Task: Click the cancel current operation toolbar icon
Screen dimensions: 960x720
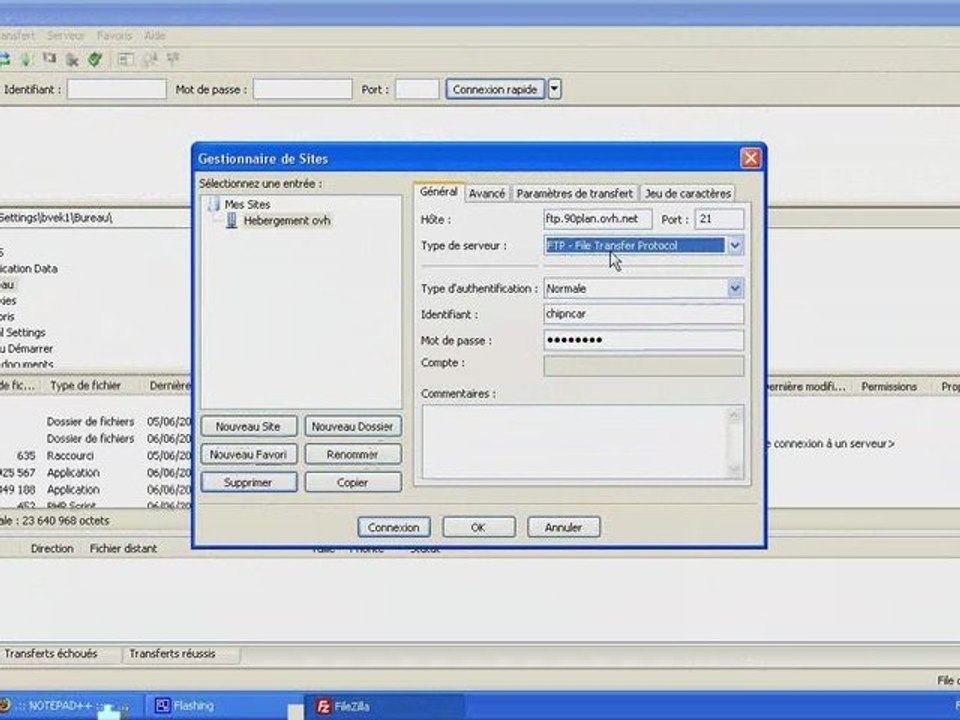Action: (49, 59)
